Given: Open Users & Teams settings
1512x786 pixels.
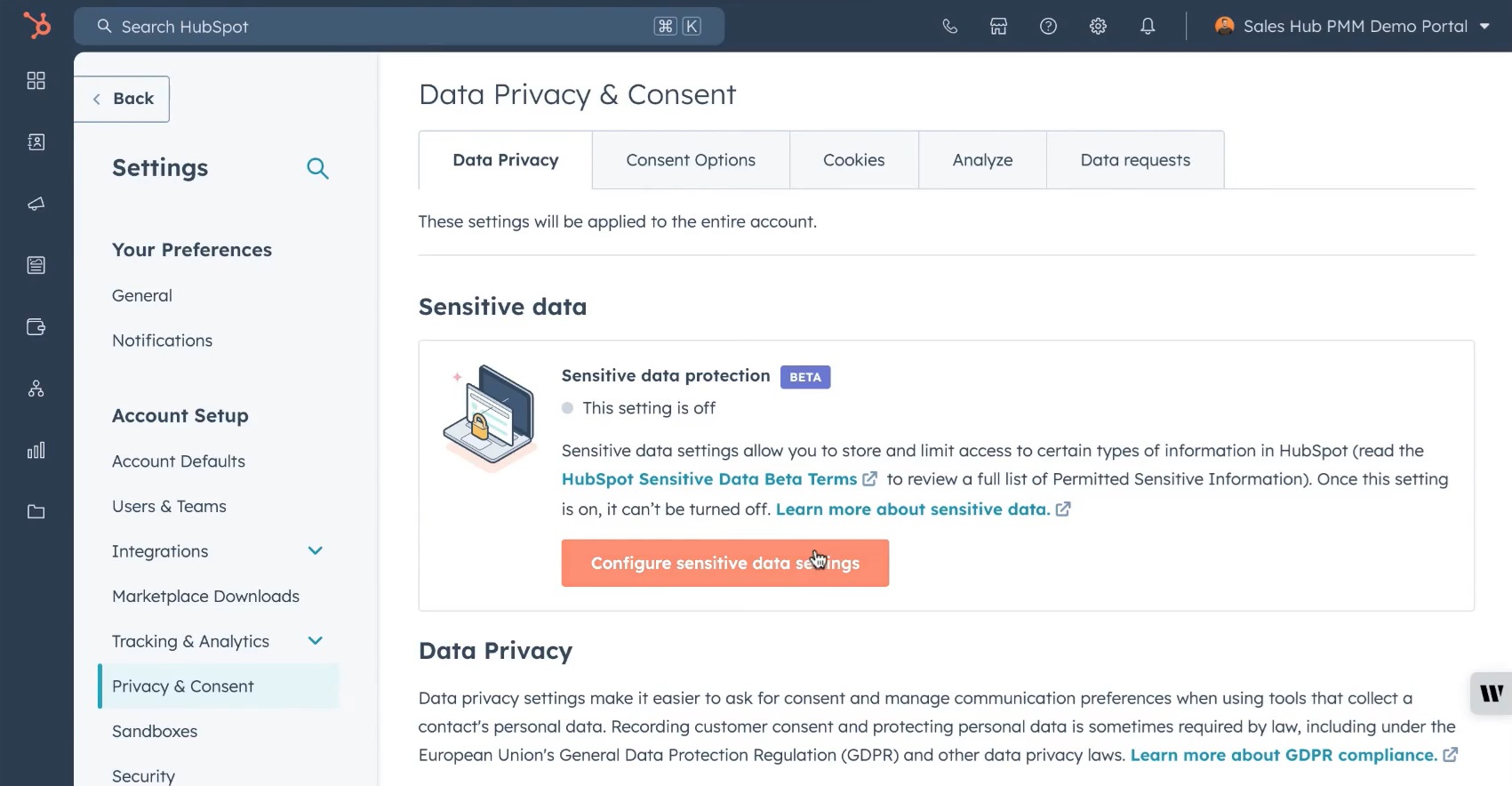Looking at the screenshot, I should pyautogui.click(x=169, y=506).
